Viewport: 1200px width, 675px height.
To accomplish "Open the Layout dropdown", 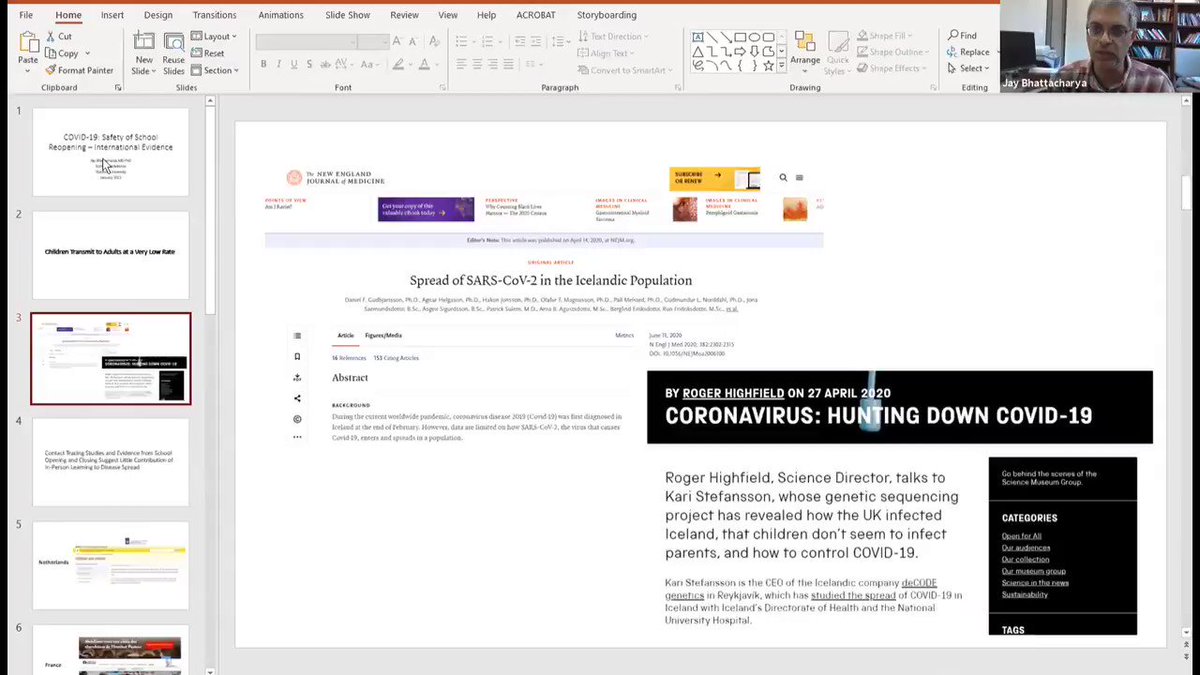I will pyautogui.click(x=213, y=36).
